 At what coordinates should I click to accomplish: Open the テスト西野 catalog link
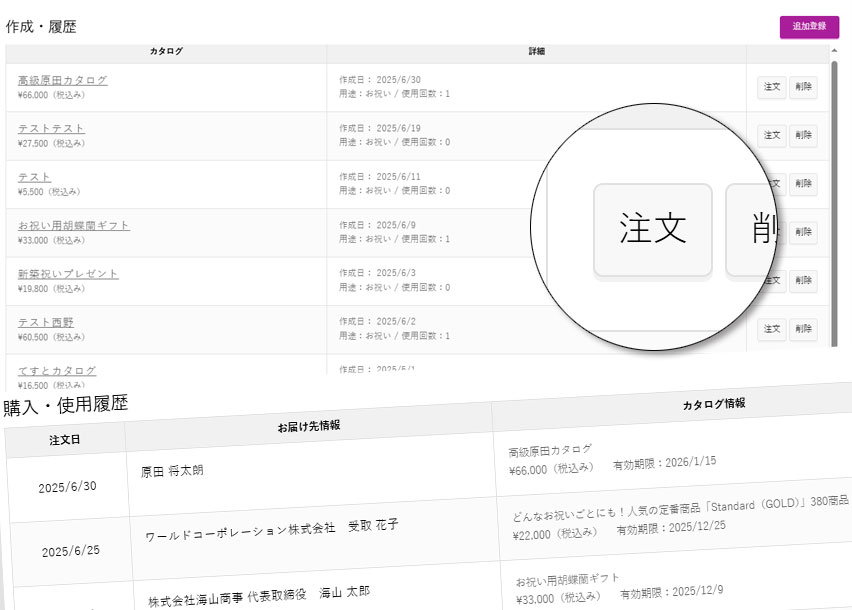pos(45,322)
